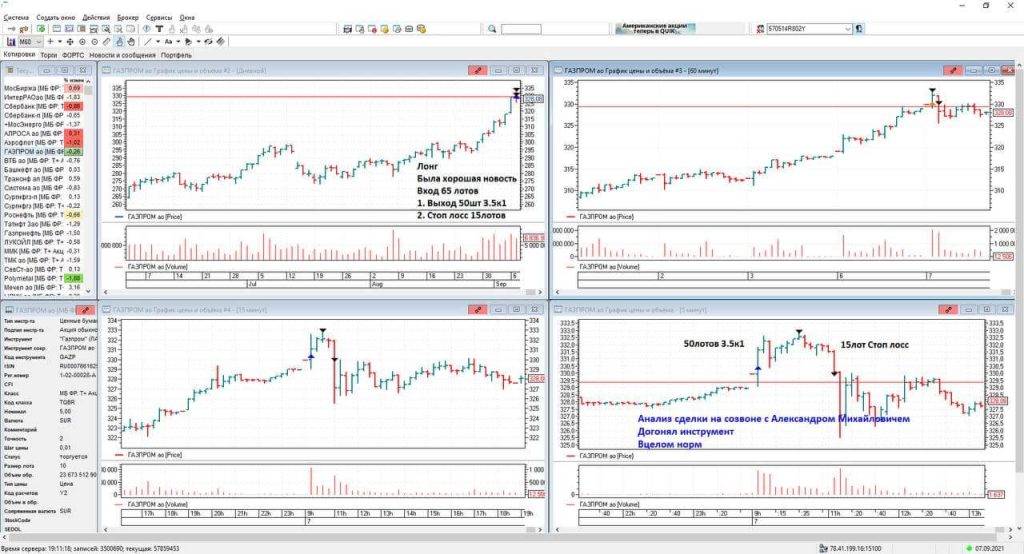The image size is (1024, 554).
Task: Open the Брокер menu
Action: [x=128, y=17]
